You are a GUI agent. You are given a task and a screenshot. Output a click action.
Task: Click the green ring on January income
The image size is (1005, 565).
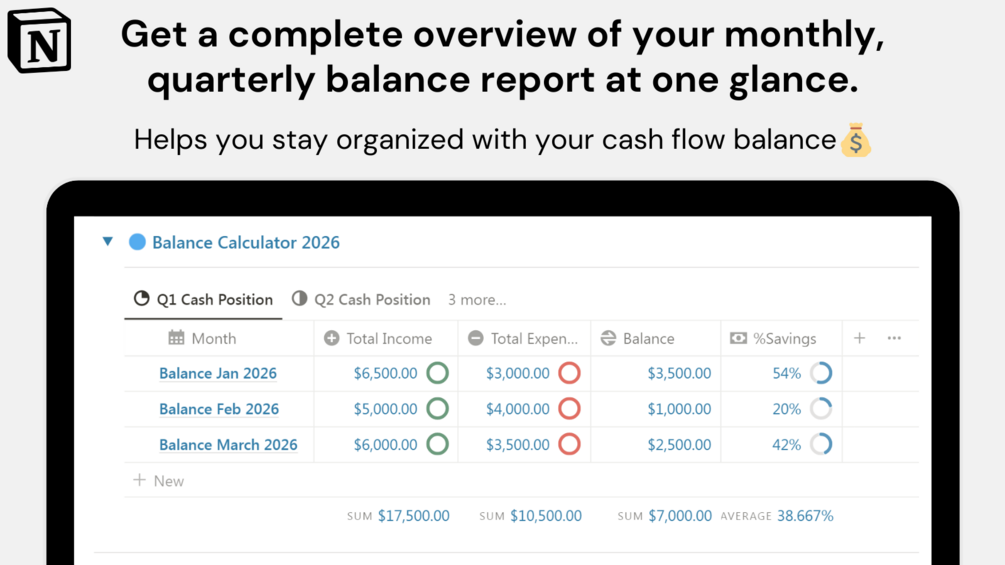(x=437, y=373)
